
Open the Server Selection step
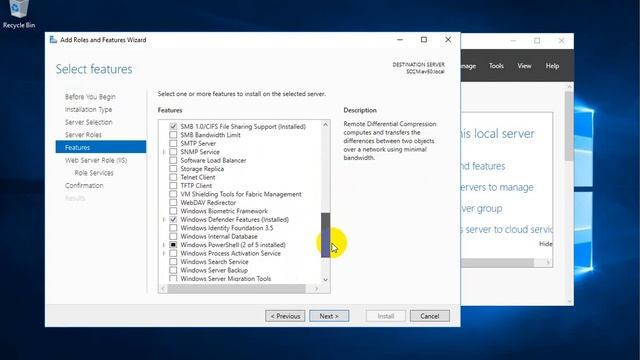point(88,122)
